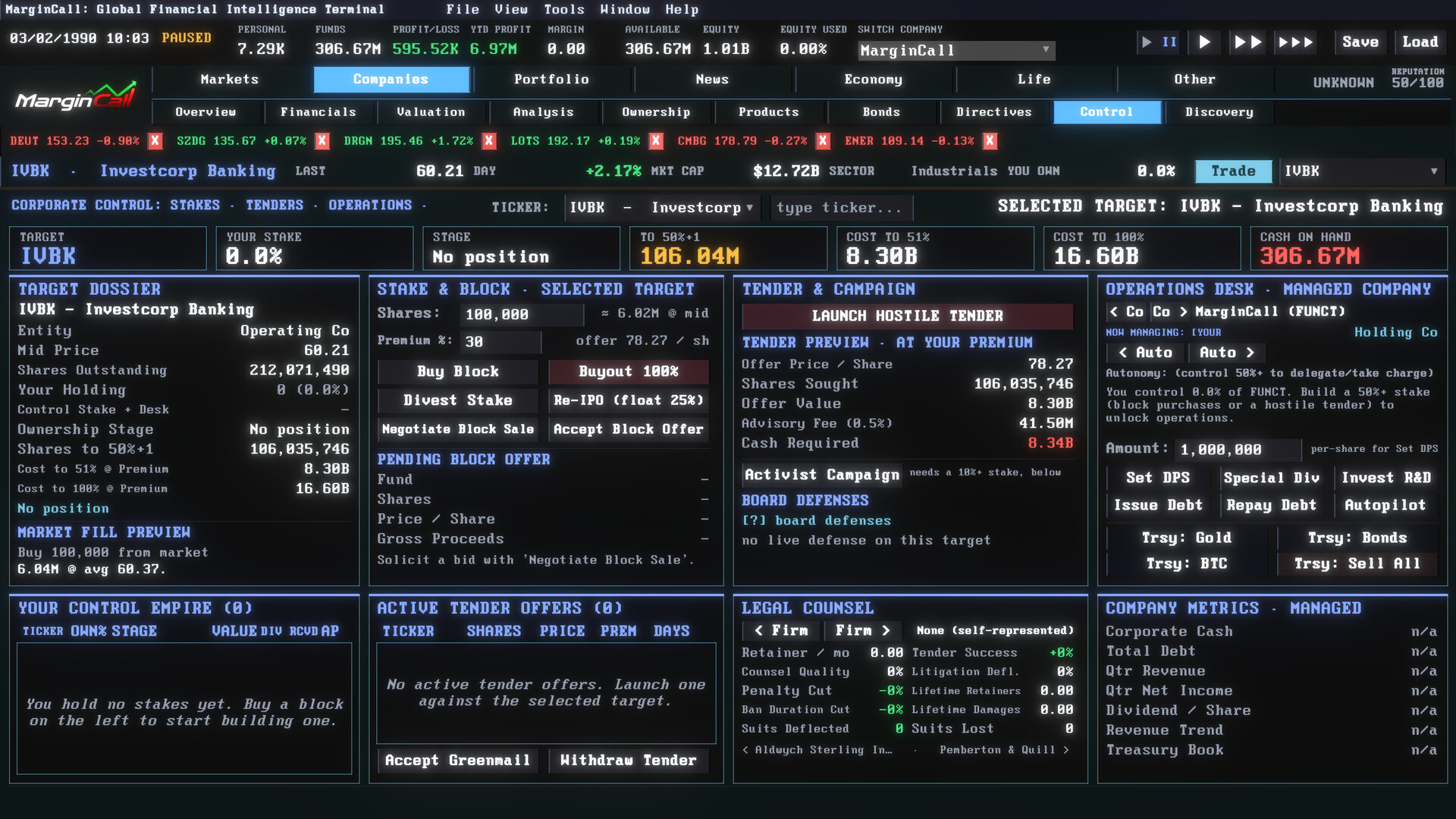Click the Save button
This screenshot has width=1456, height=819.
[1360, 42]
